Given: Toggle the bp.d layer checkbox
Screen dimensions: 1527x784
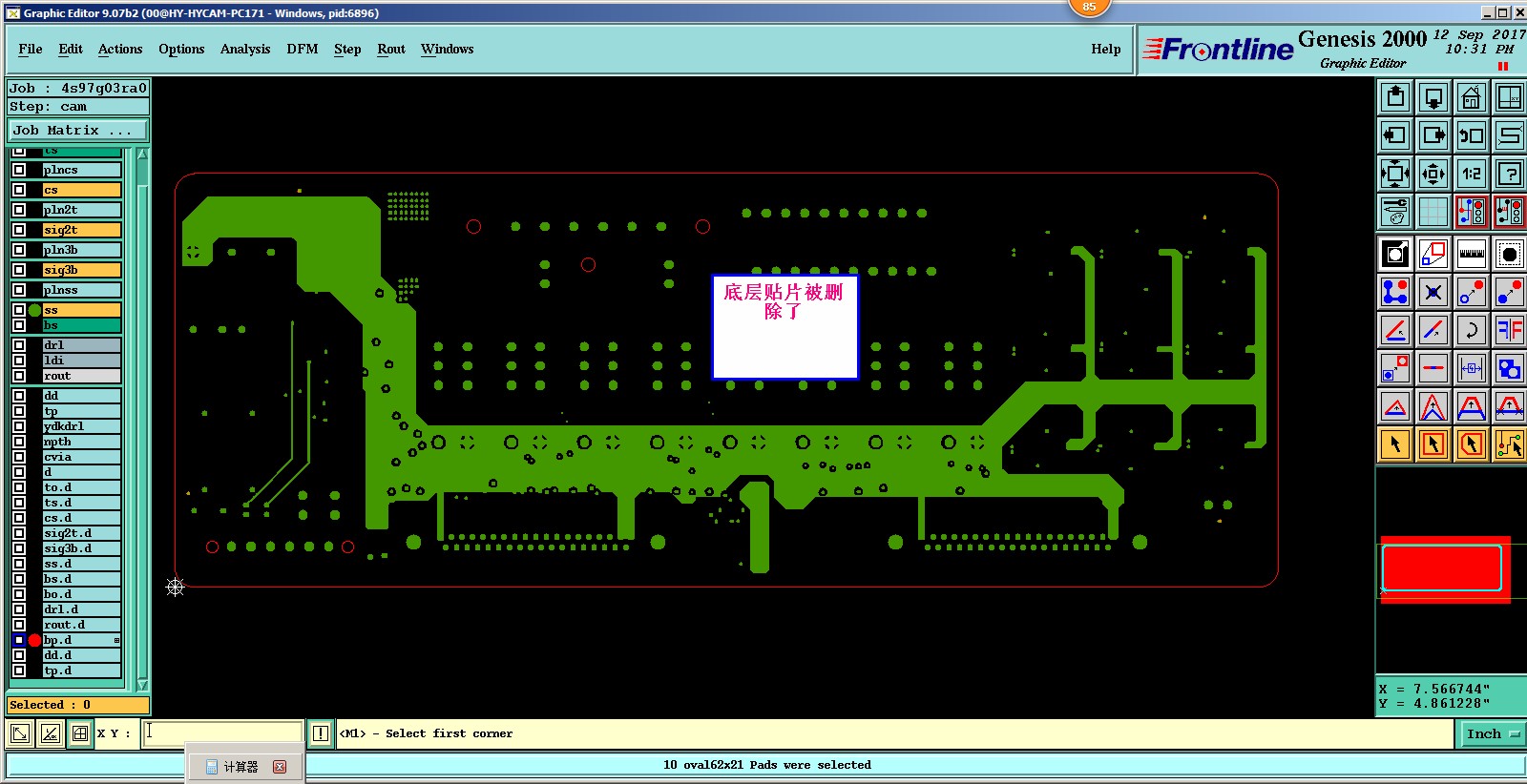Looking at the screenshot, I should (x=19, y=640).
